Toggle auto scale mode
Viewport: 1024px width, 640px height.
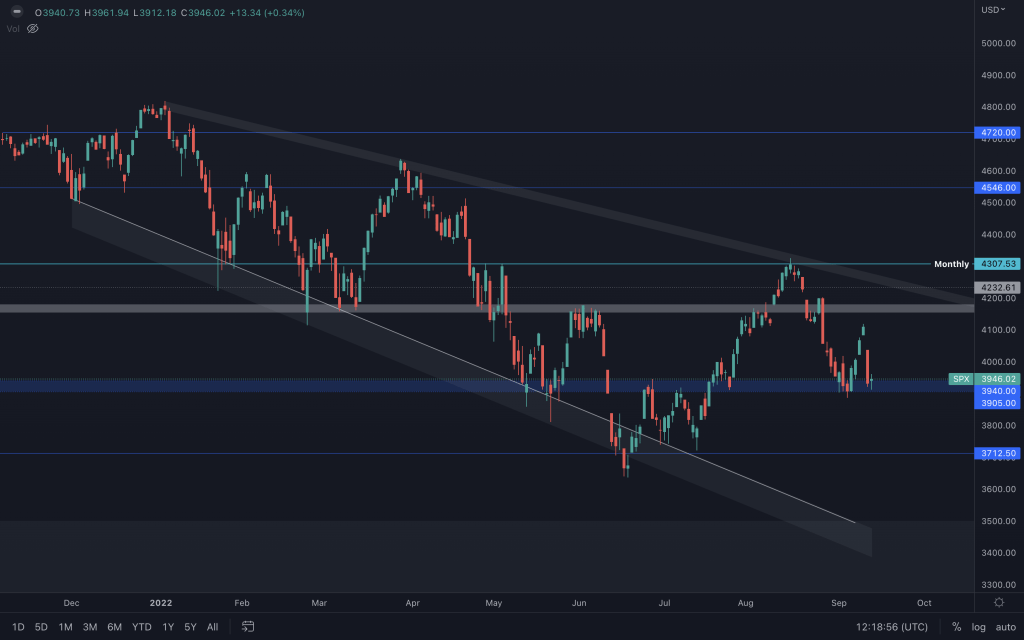tap(1003, 627)
